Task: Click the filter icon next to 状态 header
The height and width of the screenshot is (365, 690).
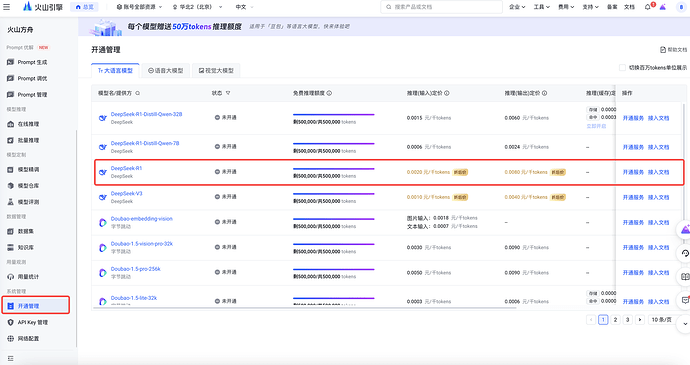Action: 228,93
